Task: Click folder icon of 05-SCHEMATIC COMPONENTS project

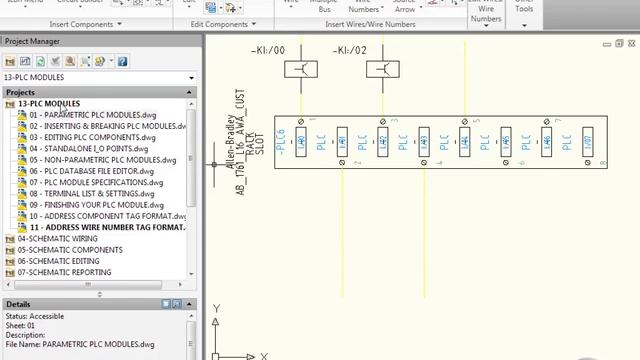Action: tap(10, 250)
